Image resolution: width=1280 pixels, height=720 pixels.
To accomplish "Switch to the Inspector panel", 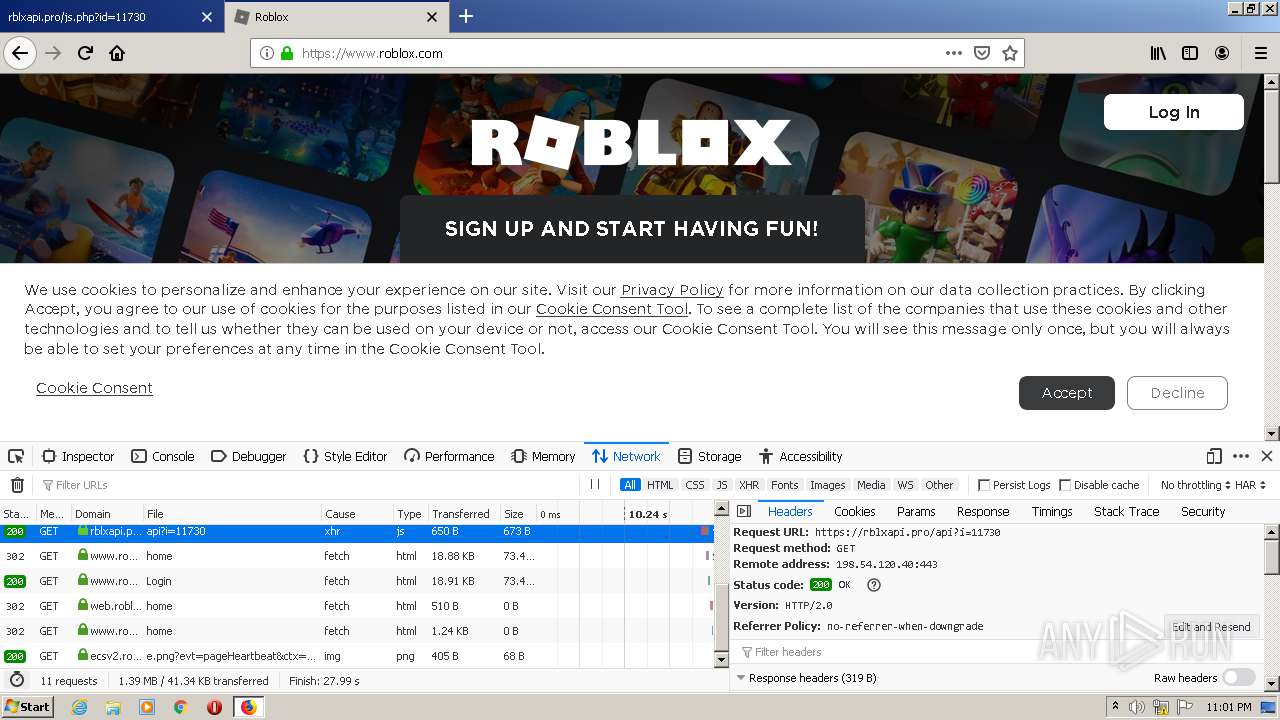I will 78,456.
